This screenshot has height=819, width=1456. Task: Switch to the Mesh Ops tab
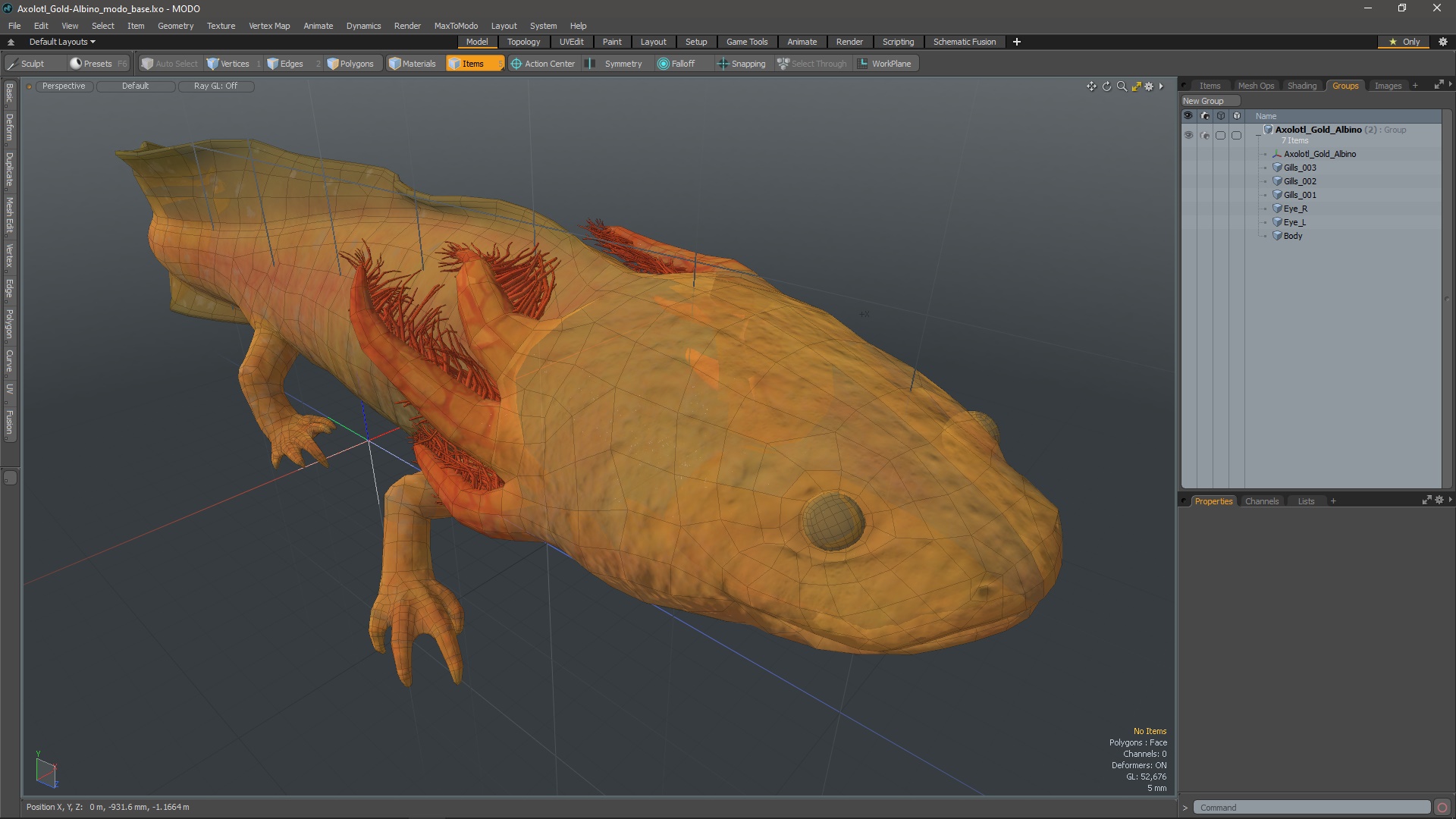point(1256,86)
